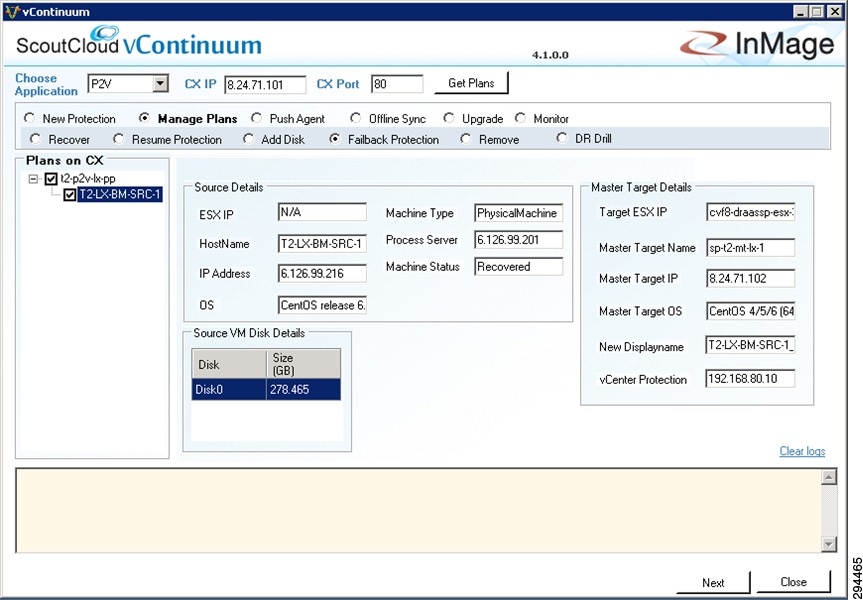Choose the Add Disk radio button
This screenshot has height=600, width=863.
coord(248,139)
